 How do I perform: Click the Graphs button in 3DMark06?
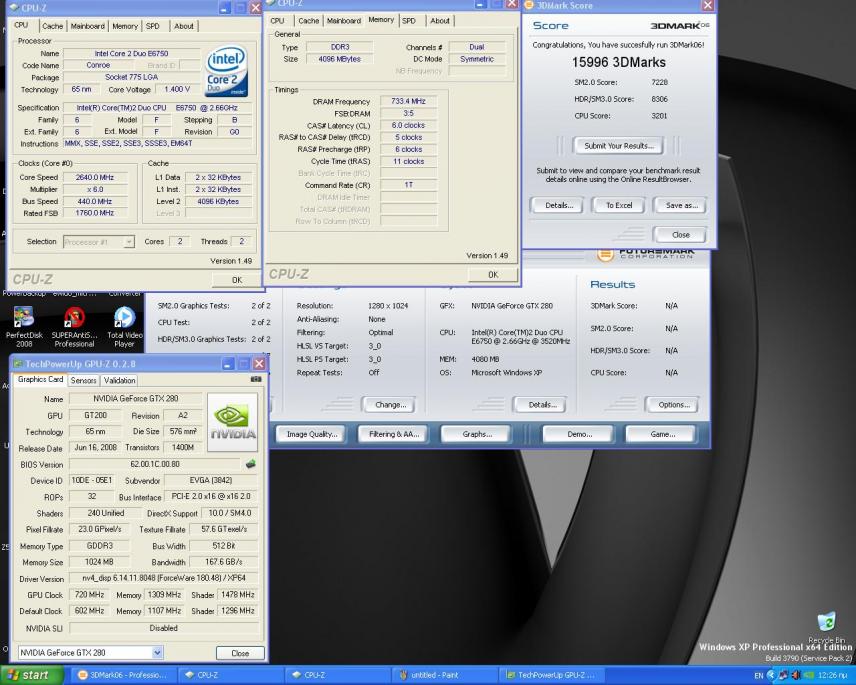(477, 434)
